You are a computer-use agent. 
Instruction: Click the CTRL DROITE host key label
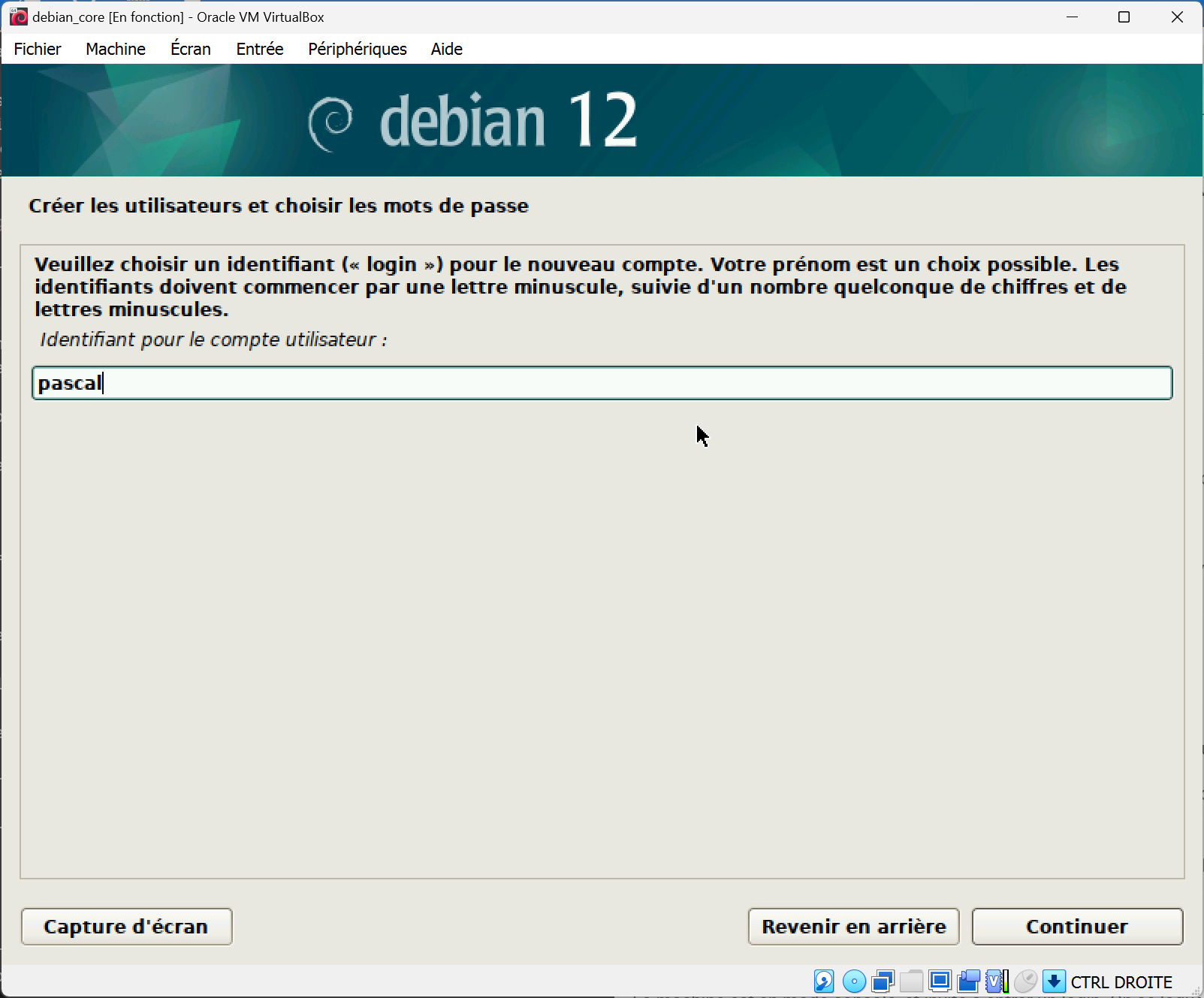(x=1121, y=982)
